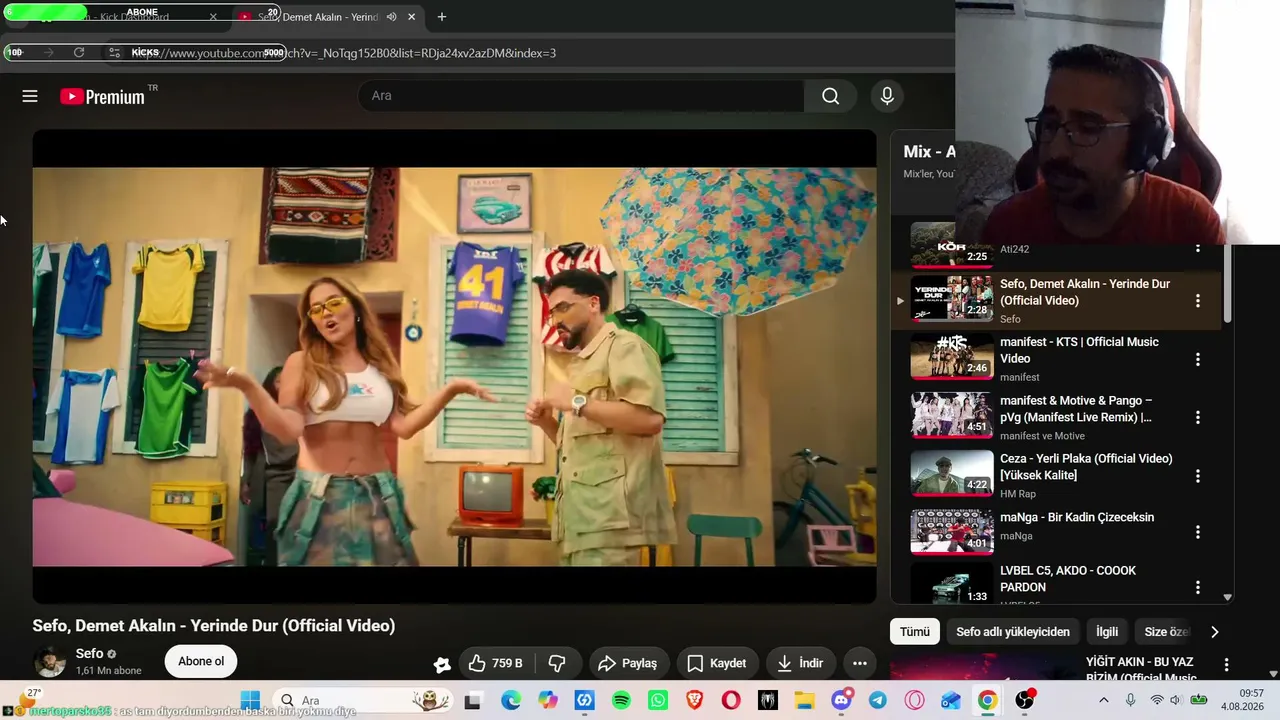Viewport: 1280px width, 720px height.
Task: Open options for 'LVBEL C5, AKDO - COOOK PARDON' item
Action: coord(1197,587)
